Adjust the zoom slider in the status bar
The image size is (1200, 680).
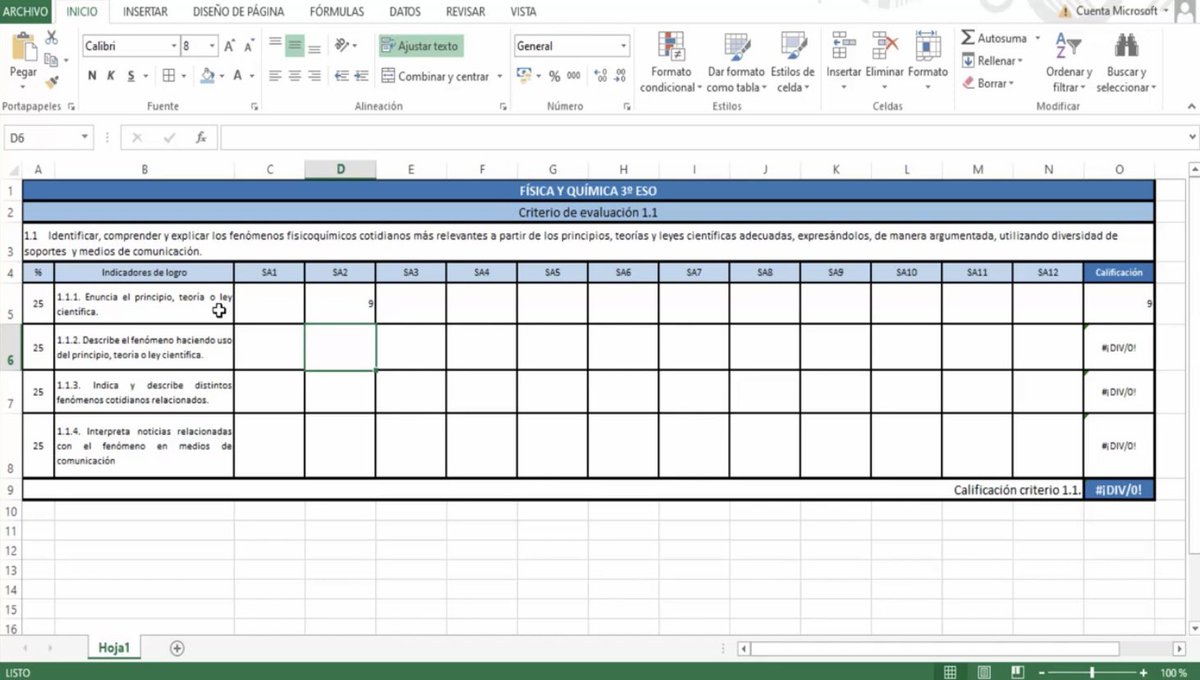1092,672
